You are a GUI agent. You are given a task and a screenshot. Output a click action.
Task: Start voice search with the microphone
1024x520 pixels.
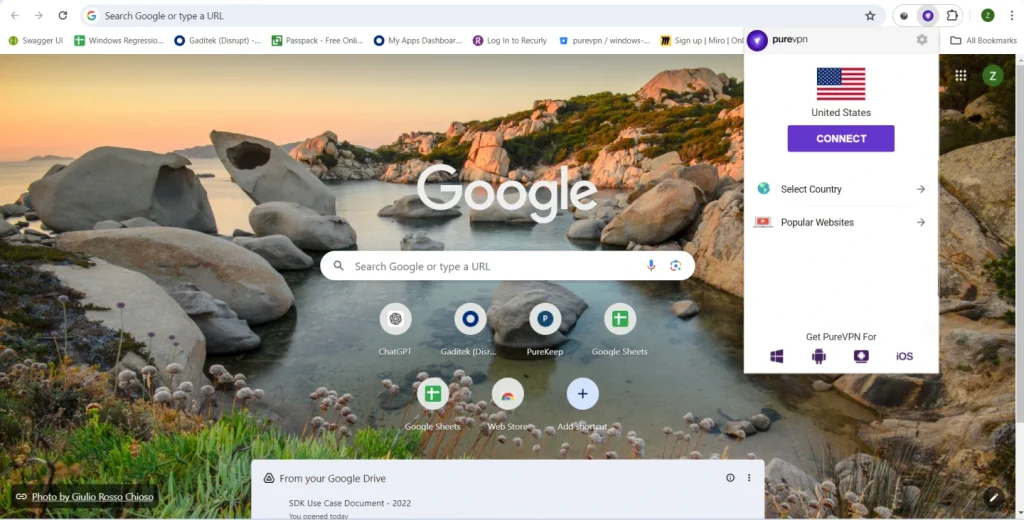pos(650,266)
